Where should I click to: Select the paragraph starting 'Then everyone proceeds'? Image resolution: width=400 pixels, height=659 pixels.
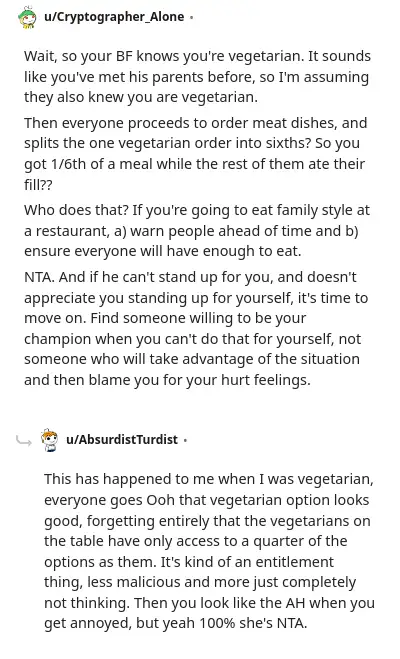point(196,153)
